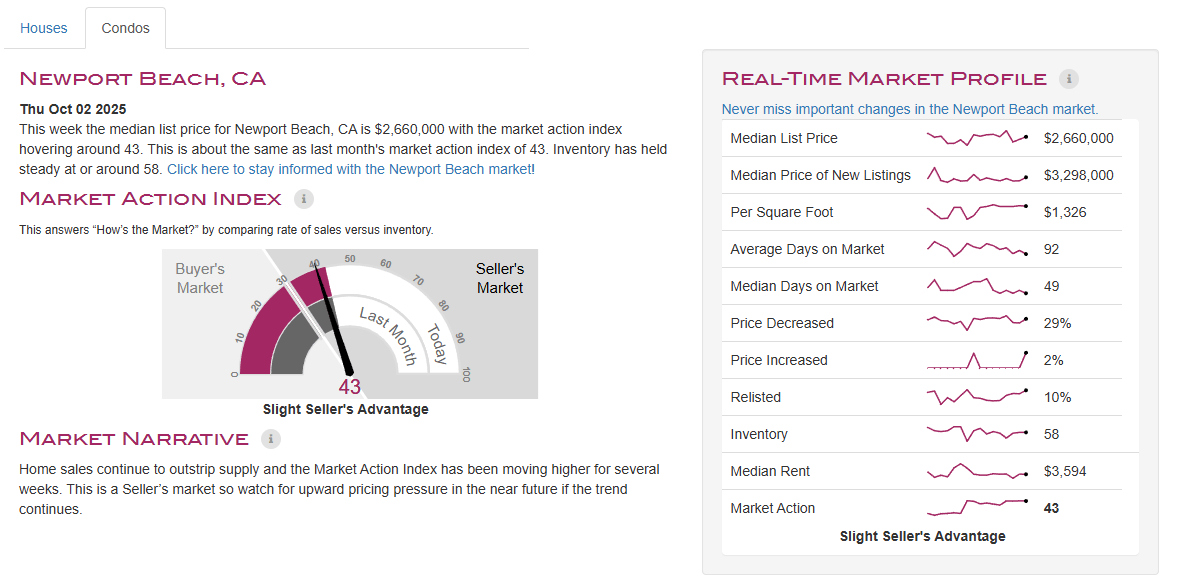Click the Median Rent sparkline chart
The width and height of the screenshot is (1190, 588).
coord(977,471)
